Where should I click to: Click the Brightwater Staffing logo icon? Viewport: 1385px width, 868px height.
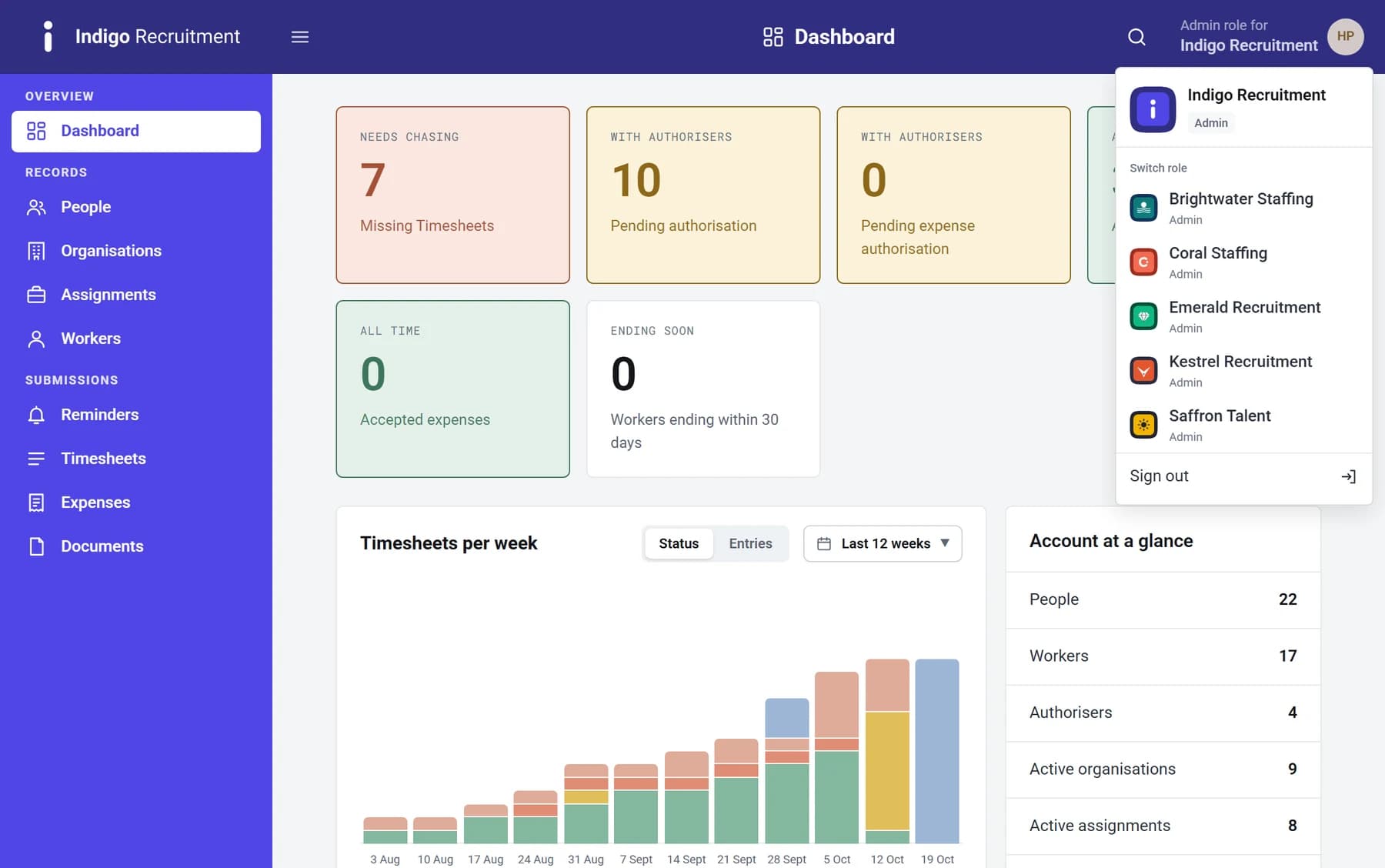[1143, 208]
